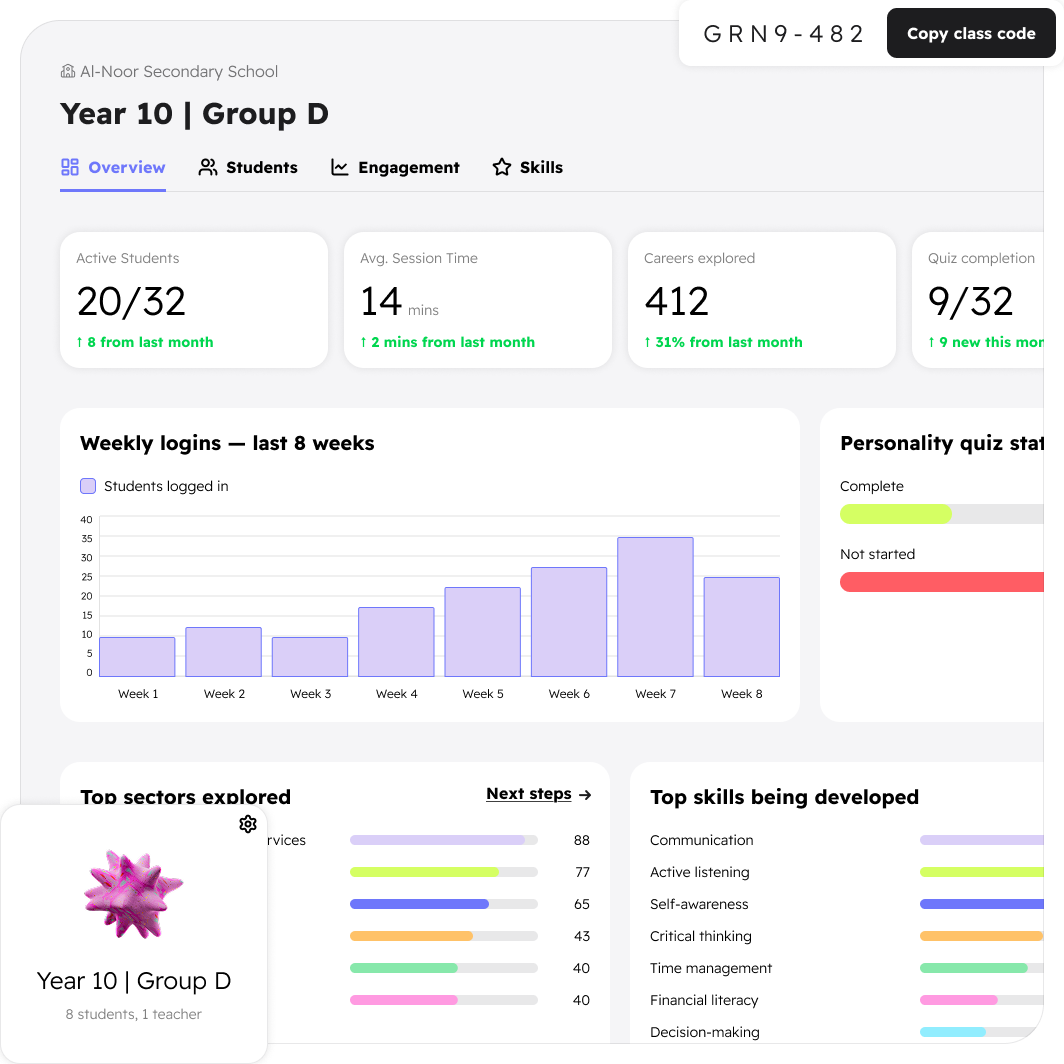Click the Week 1 bar
The height and width of the screenshot is (1064, 1064).
[137, 657]
